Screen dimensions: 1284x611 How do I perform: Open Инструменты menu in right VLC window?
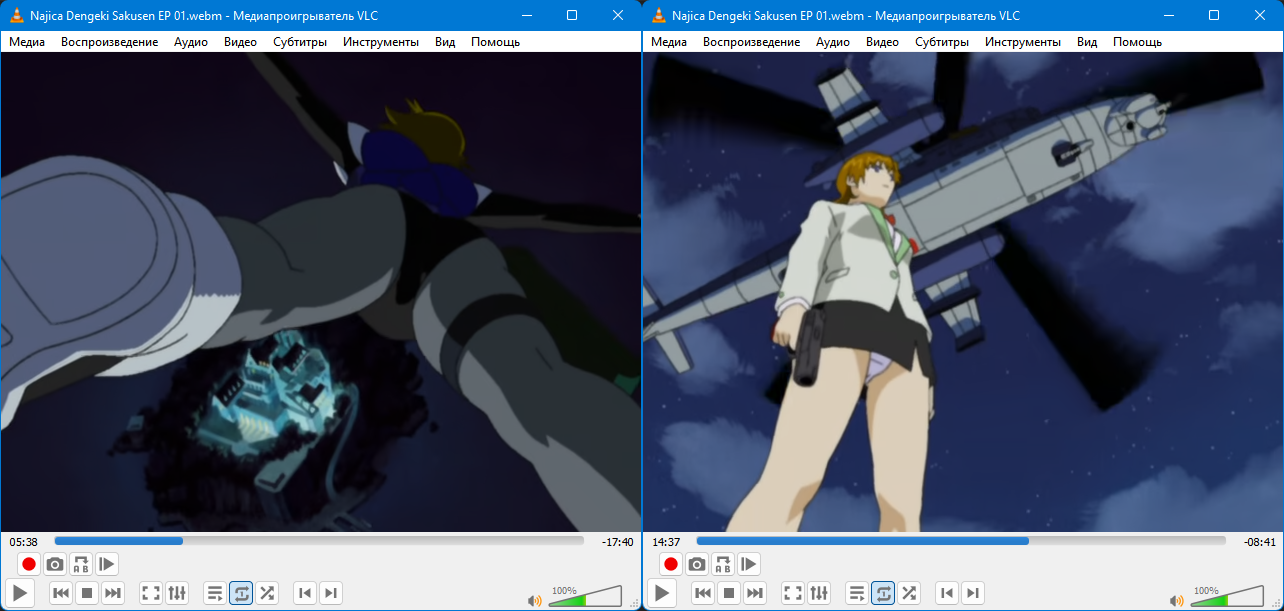1023,42
